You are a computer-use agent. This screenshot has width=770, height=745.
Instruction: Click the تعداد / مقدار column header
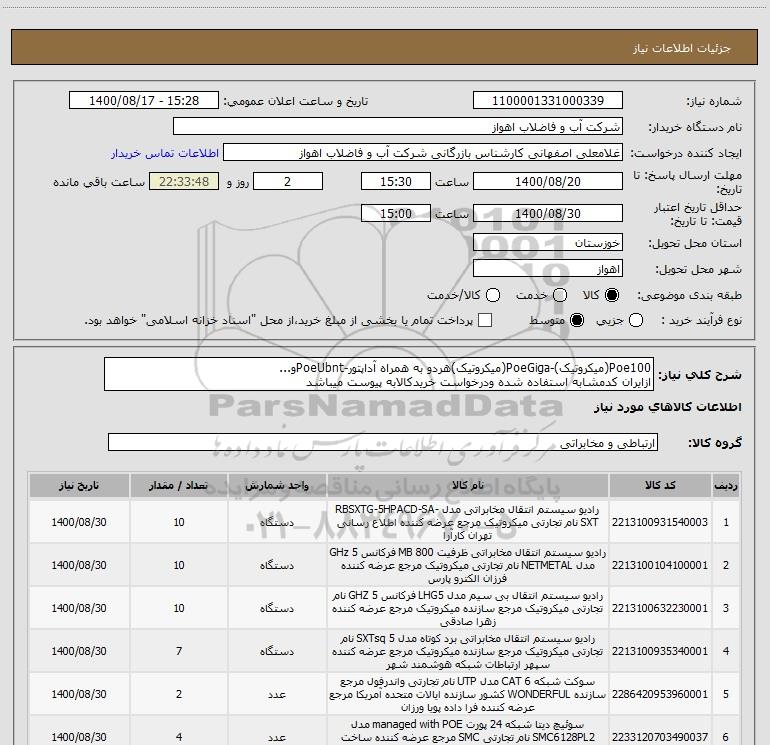[179, 485]
